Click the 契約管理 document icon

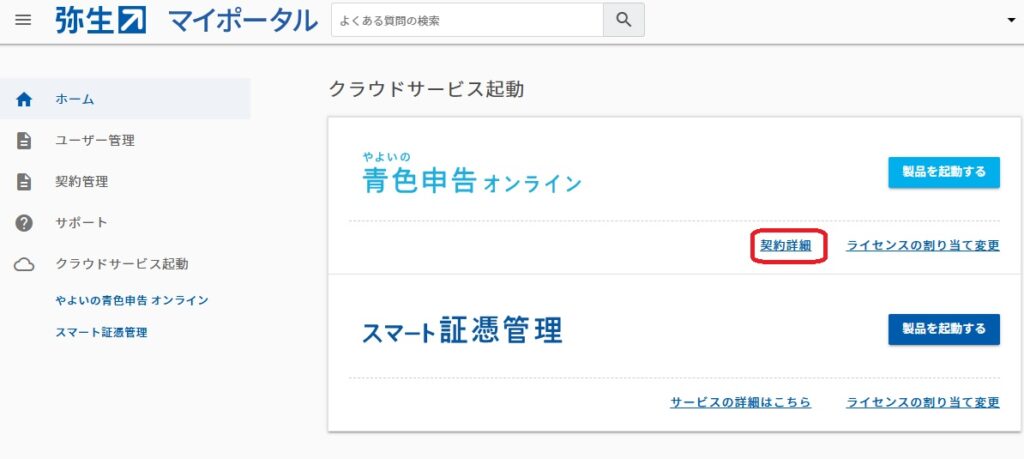point(25,182)
